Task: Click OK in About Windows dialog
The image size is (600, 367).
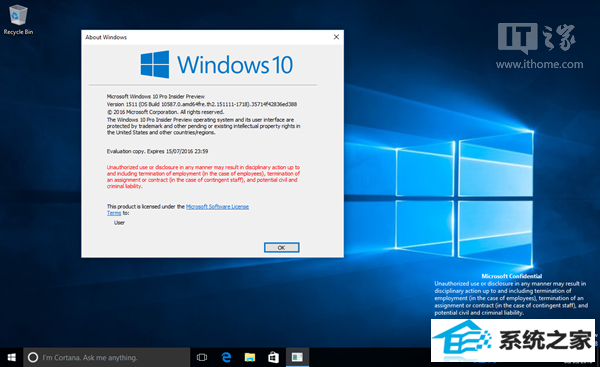Action: click(282, 248)
